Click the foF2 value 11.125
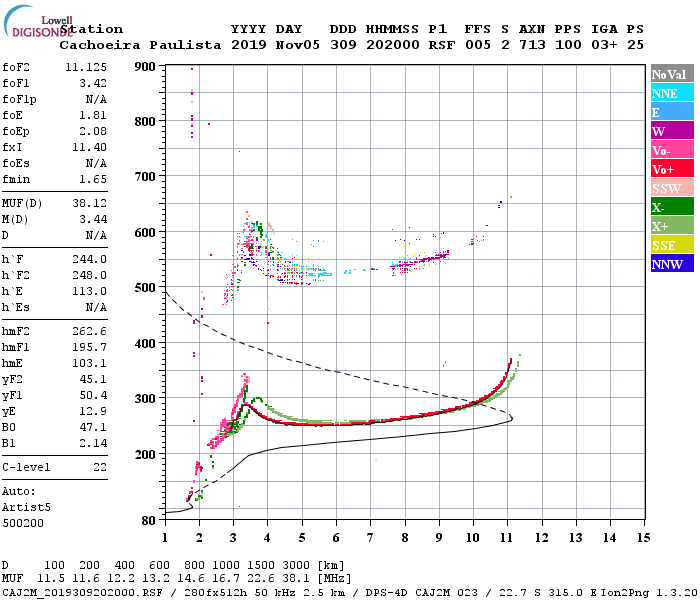The width and height of the screenshot is (700, 600). (86, 67)
